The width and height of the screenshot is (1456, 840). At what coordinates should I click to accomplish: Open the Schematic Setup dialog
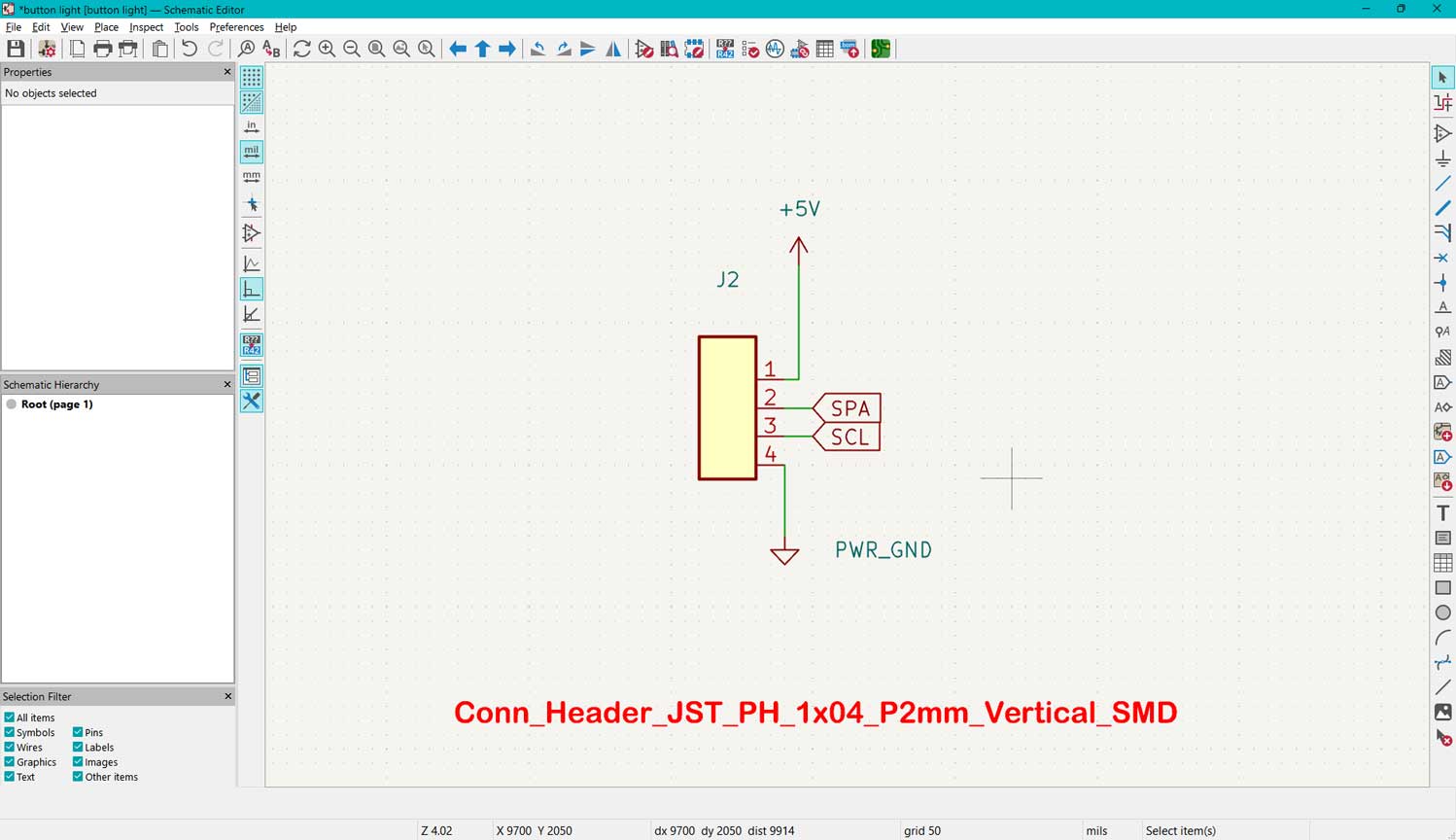[46, 49]
